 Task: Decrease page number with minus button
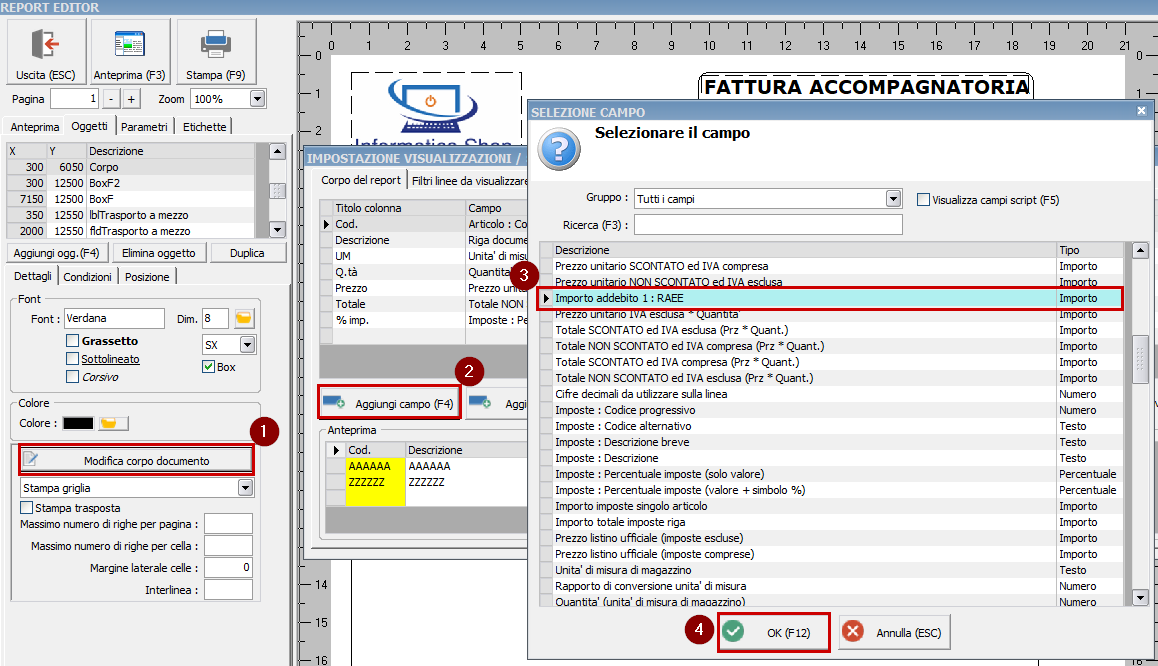111,99
